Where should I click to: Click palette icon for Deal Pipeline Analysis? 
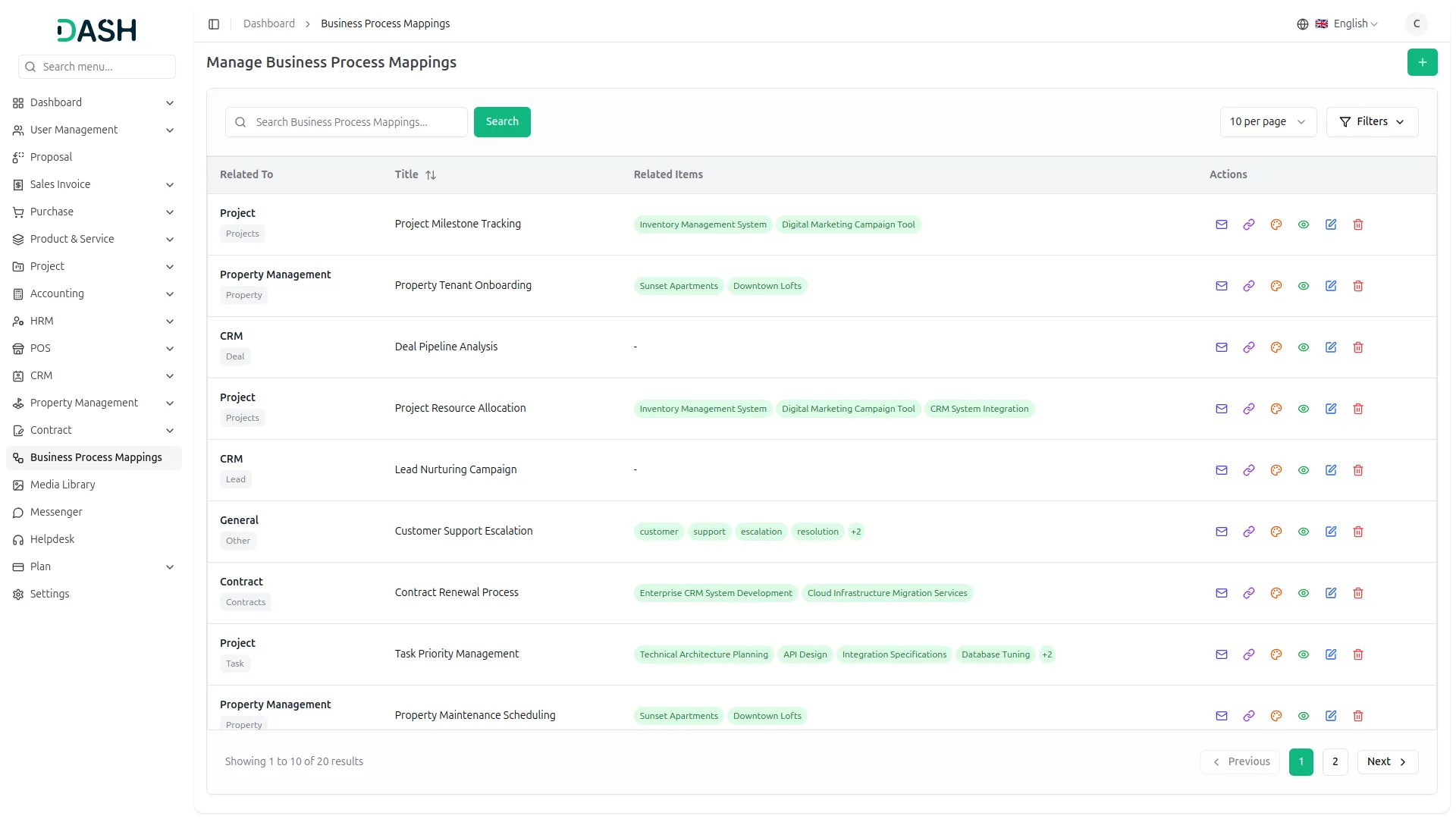pyautogui.click(x=1276, y=347)
